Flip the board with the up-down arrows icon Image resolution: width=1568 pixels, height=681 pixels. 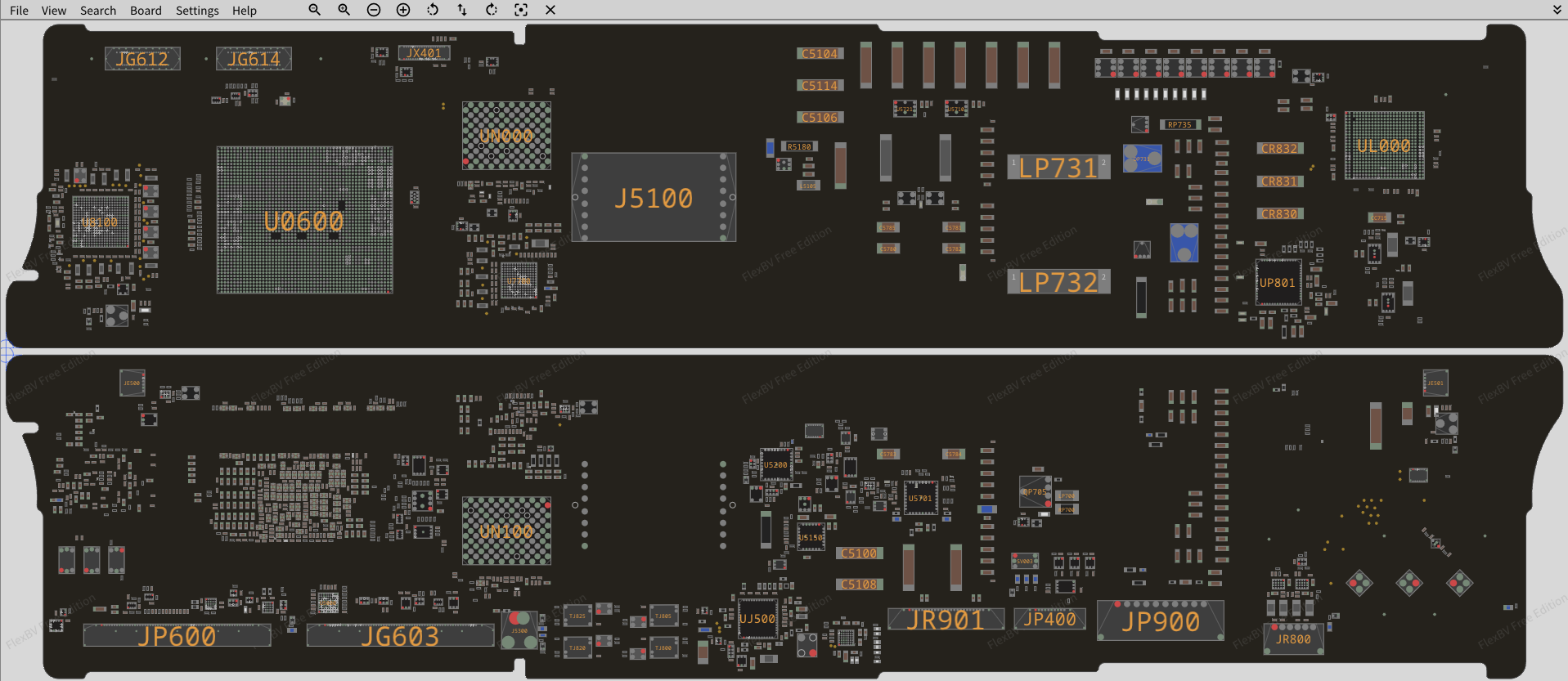pos(462,10)
